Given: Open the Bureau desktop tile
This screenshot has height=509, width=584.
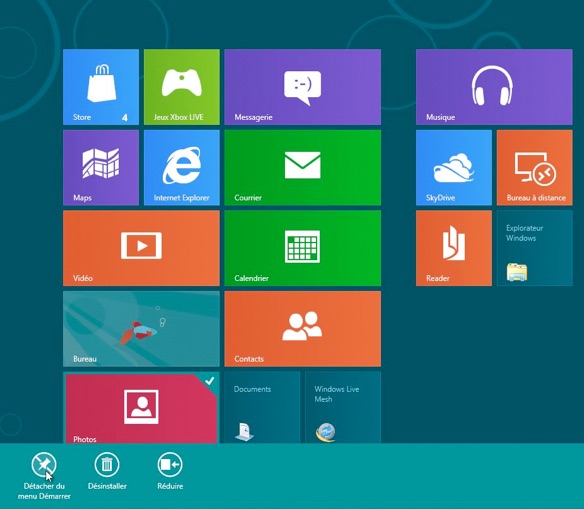Looking at the screenshot, I should 142,329.
